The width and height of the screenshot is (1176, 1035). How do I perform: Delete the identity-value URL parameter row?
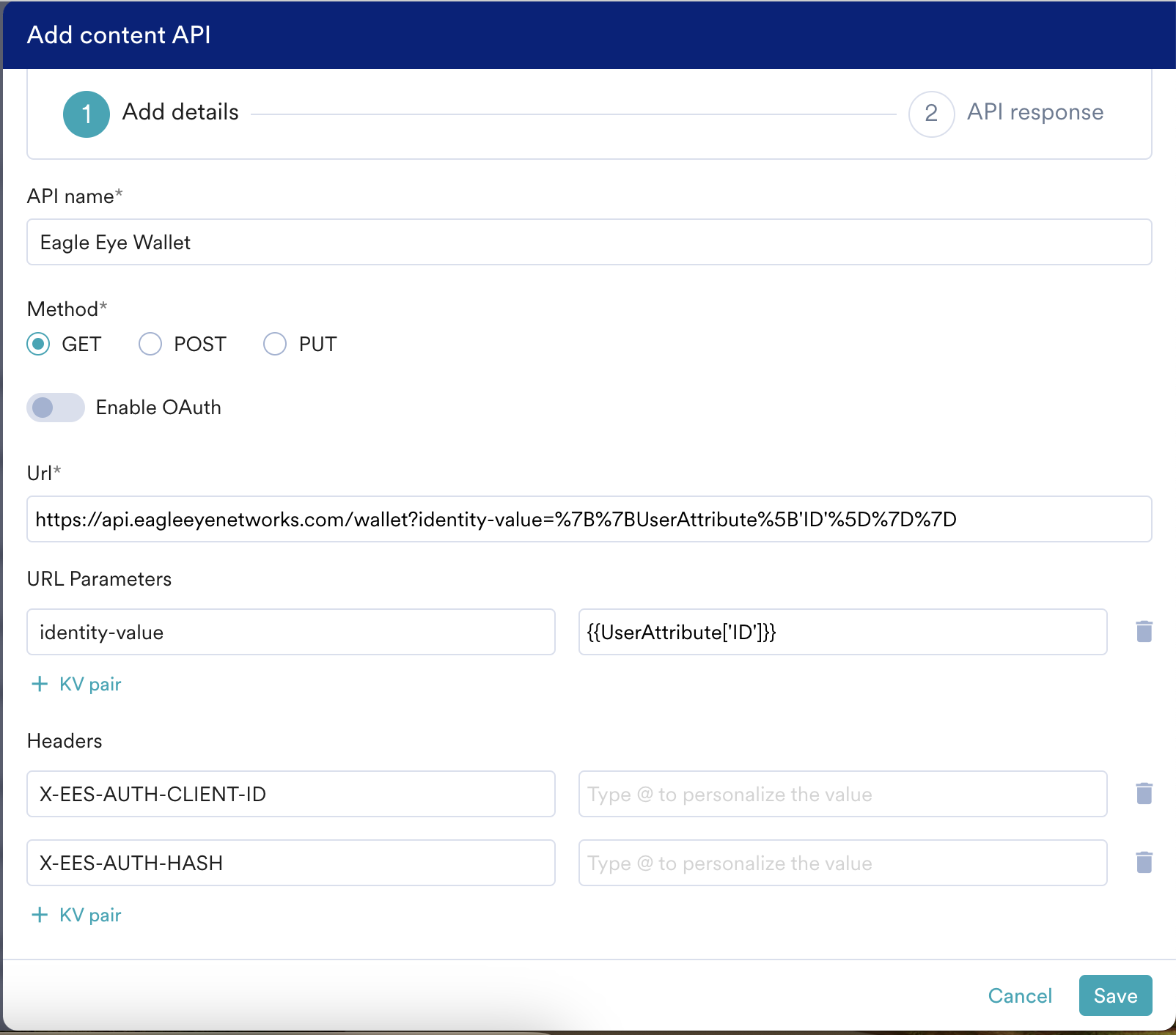point(1144,632)
